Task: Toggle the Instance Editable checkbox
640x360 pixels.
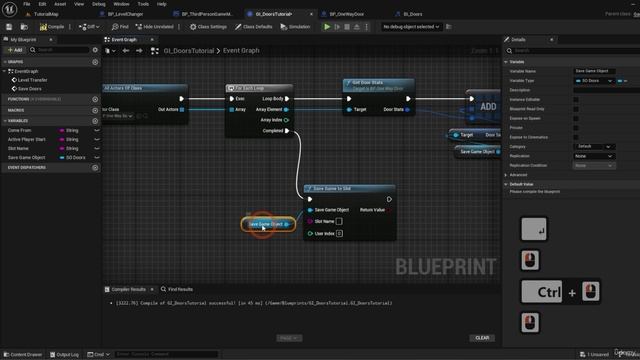Action: (576, 100)
